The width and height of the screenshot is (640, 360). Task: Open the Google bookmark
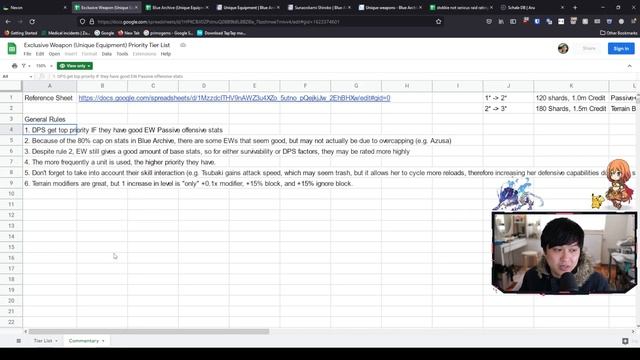[x=104, y=33]
